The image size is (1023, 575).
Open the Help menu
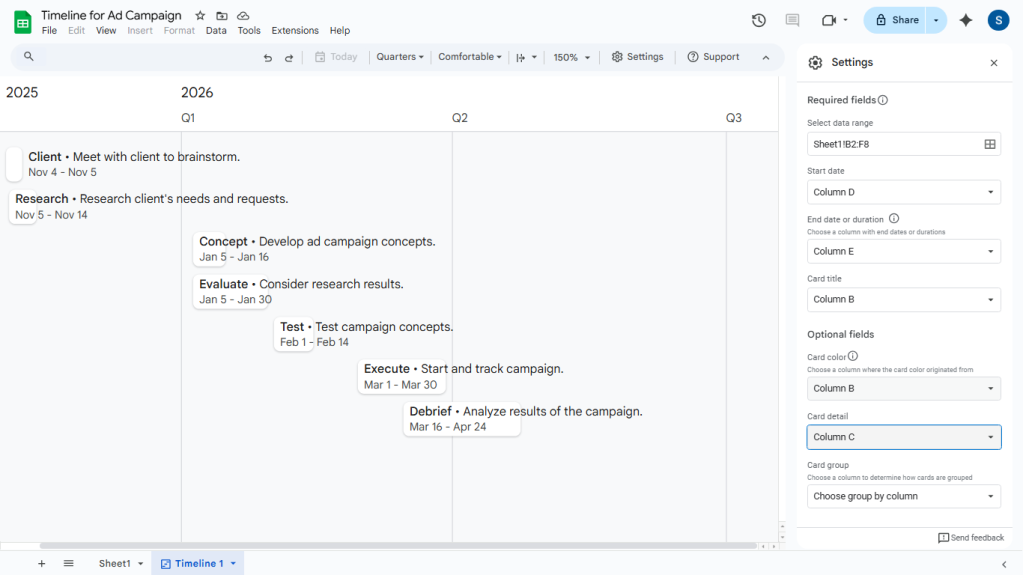pyautogui.click(x=340, y=31)
